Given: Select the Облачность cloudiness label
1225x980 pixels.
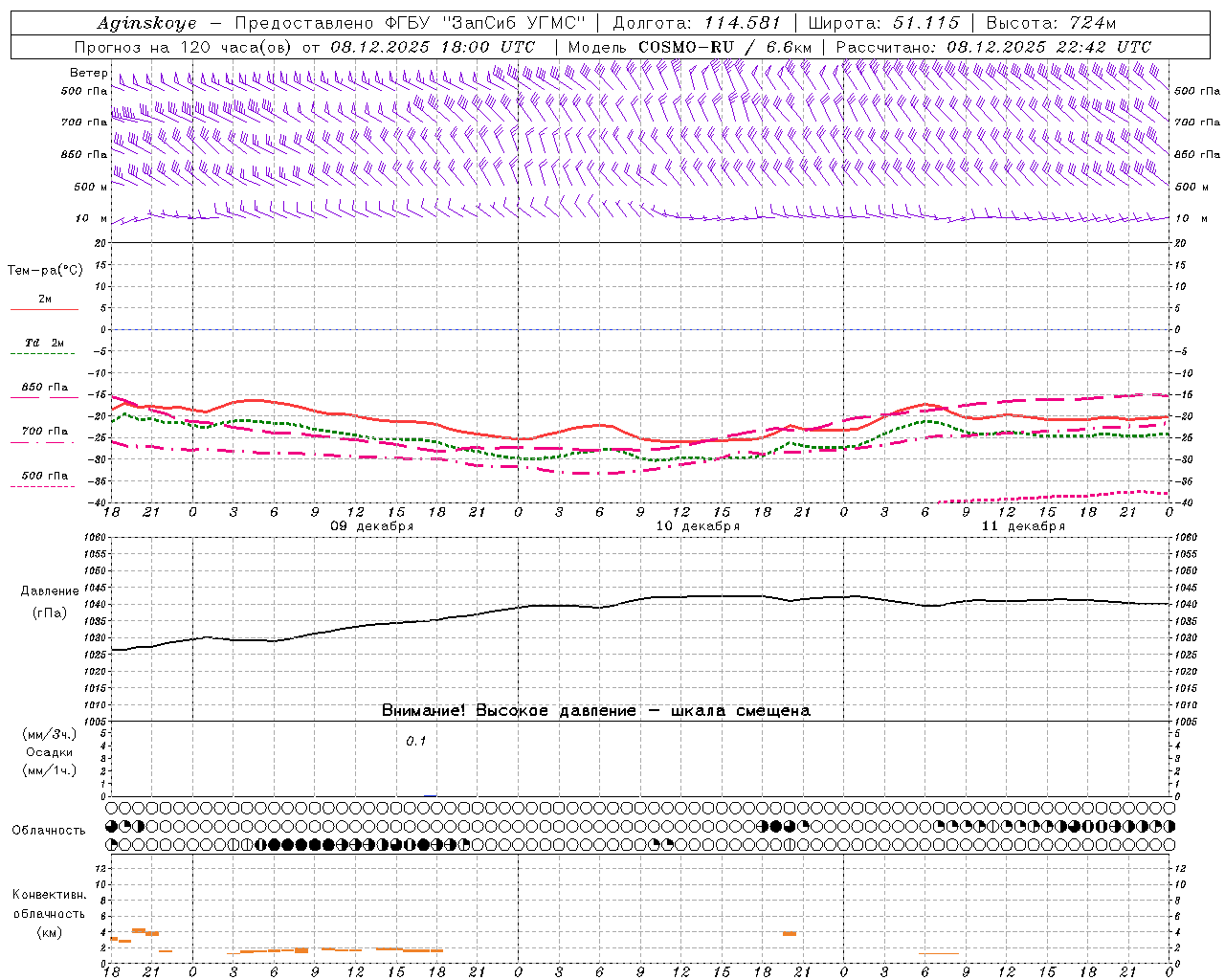Looking at the screenshot, I should (x=49, y=831).
